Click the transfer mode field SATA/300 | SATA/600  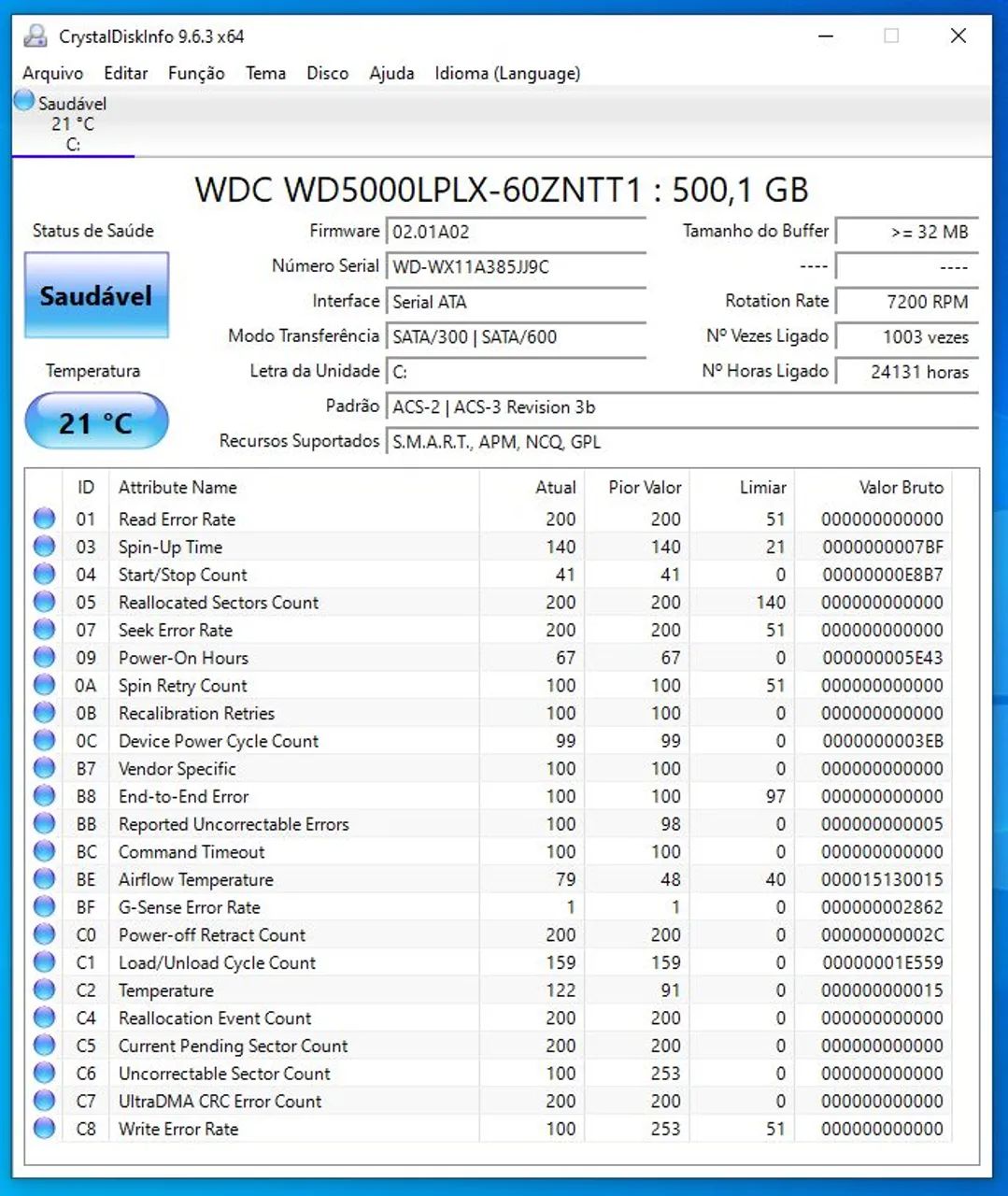[517, 336]
